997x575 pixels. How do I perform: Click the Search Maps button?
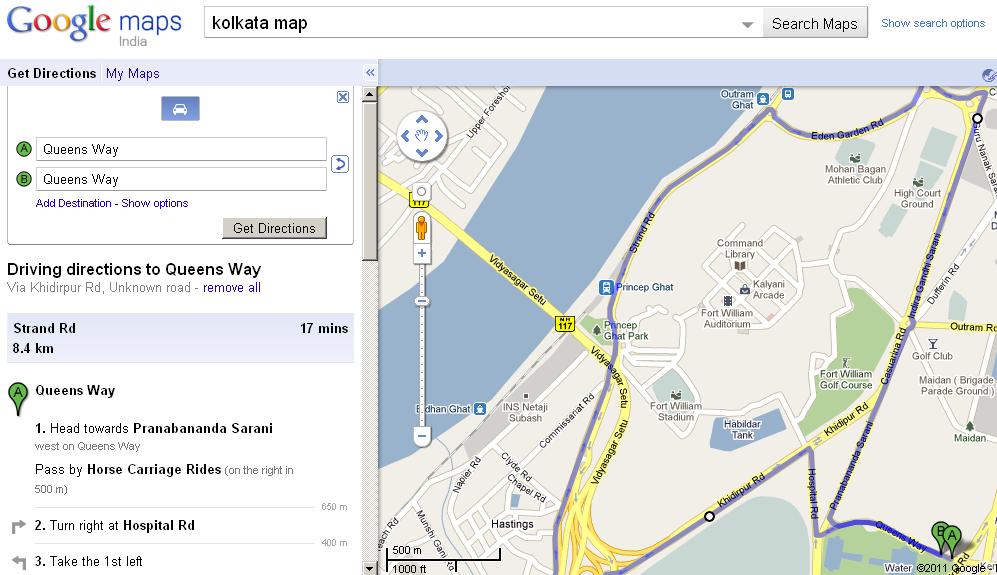coord(815,24)
